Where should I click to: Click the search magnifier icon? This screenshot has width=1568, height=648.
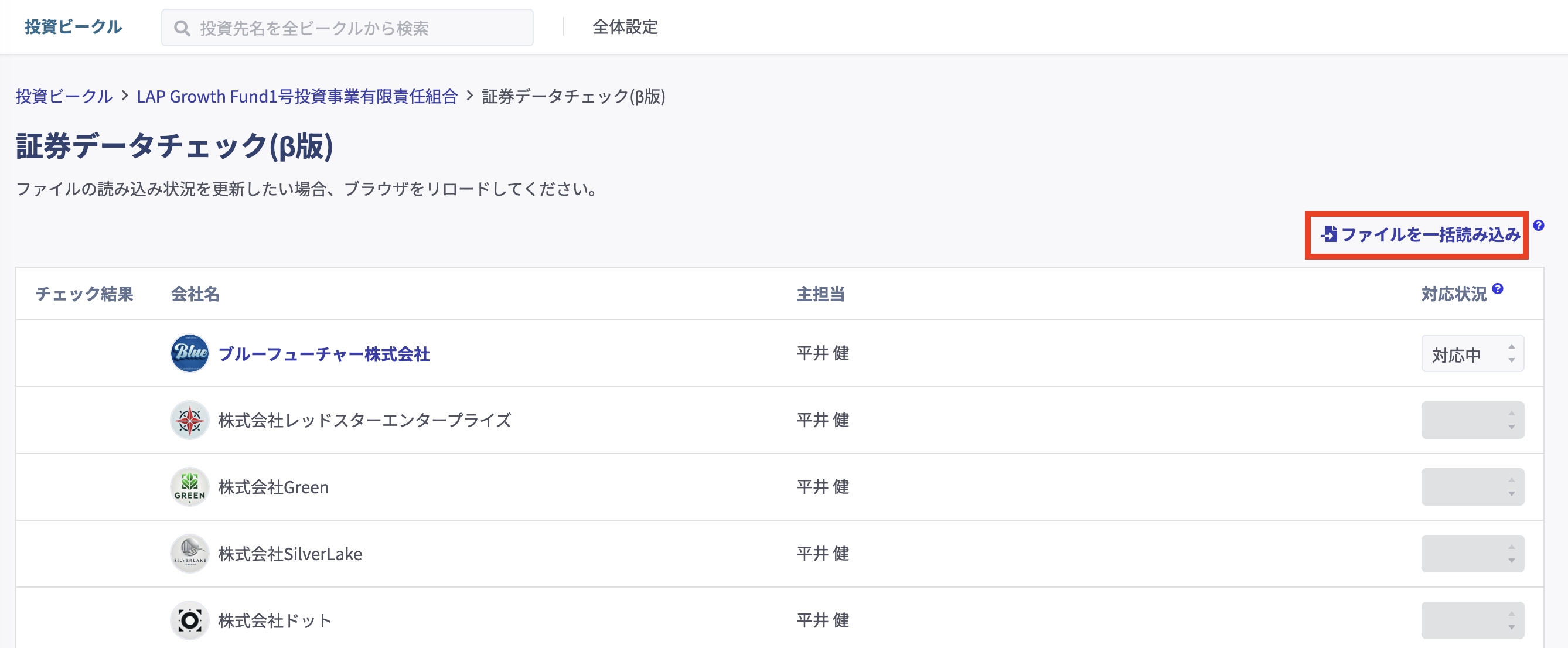tap(182, 28)
